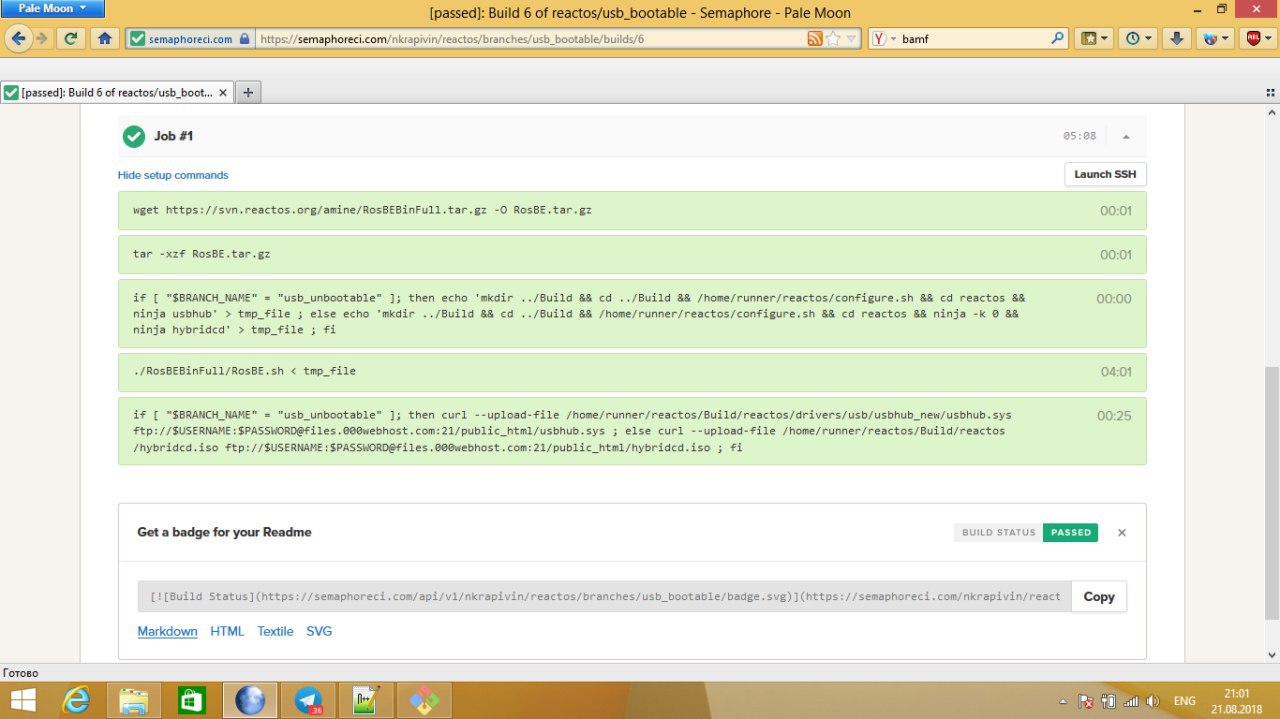Switch to Pale Moon taskbar button
Screen dimensions: 1280x719
249,700
